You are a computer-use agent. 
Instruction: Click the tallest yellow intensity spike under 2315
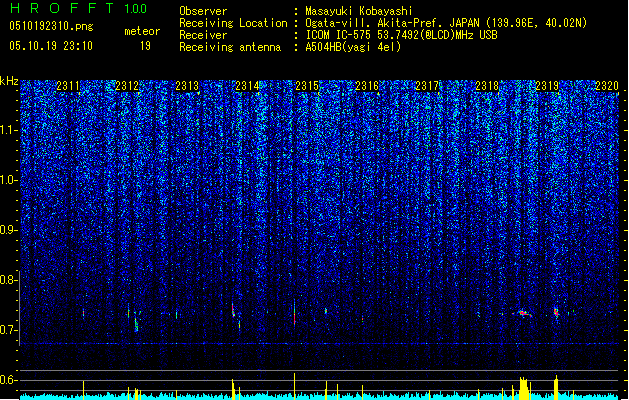pyautogui.click(x=294, y=384)
